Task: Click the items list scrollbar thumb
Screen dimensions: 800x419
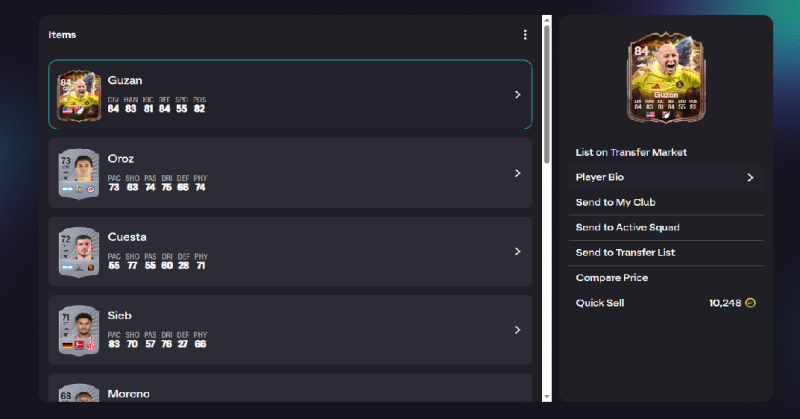Action: click(546, 90)
